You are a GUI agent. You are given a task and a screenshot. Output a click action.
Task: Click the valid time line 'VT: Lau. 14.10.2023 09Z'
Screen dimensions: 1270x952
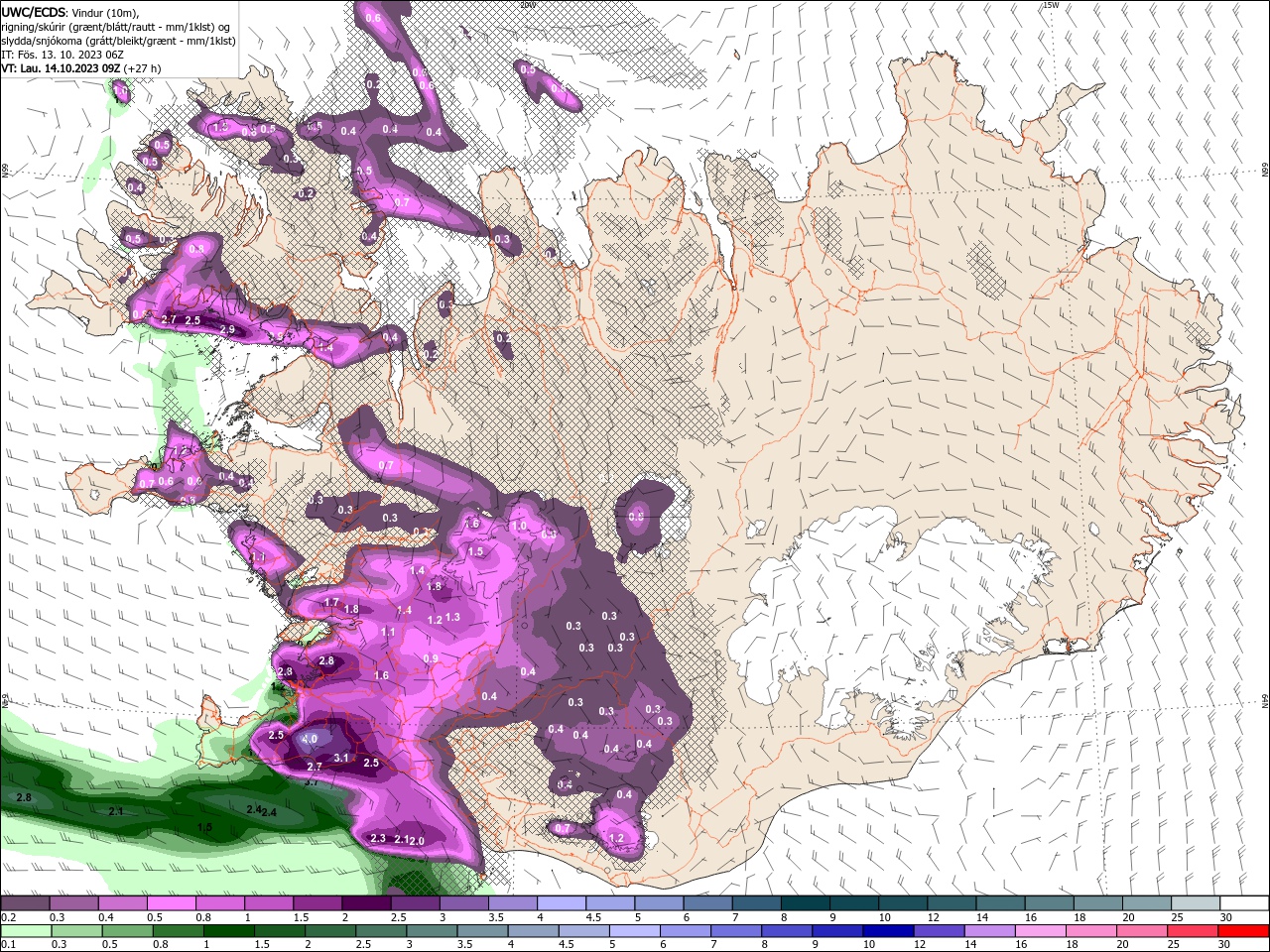pyautogui.click(x=61, y=68)
